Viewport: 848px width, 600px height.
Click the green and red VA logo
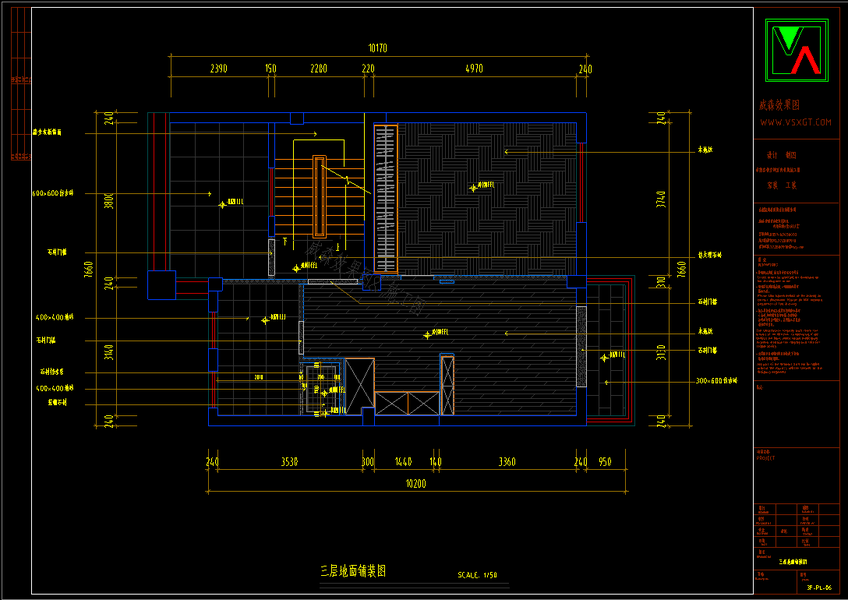(797, 50)
